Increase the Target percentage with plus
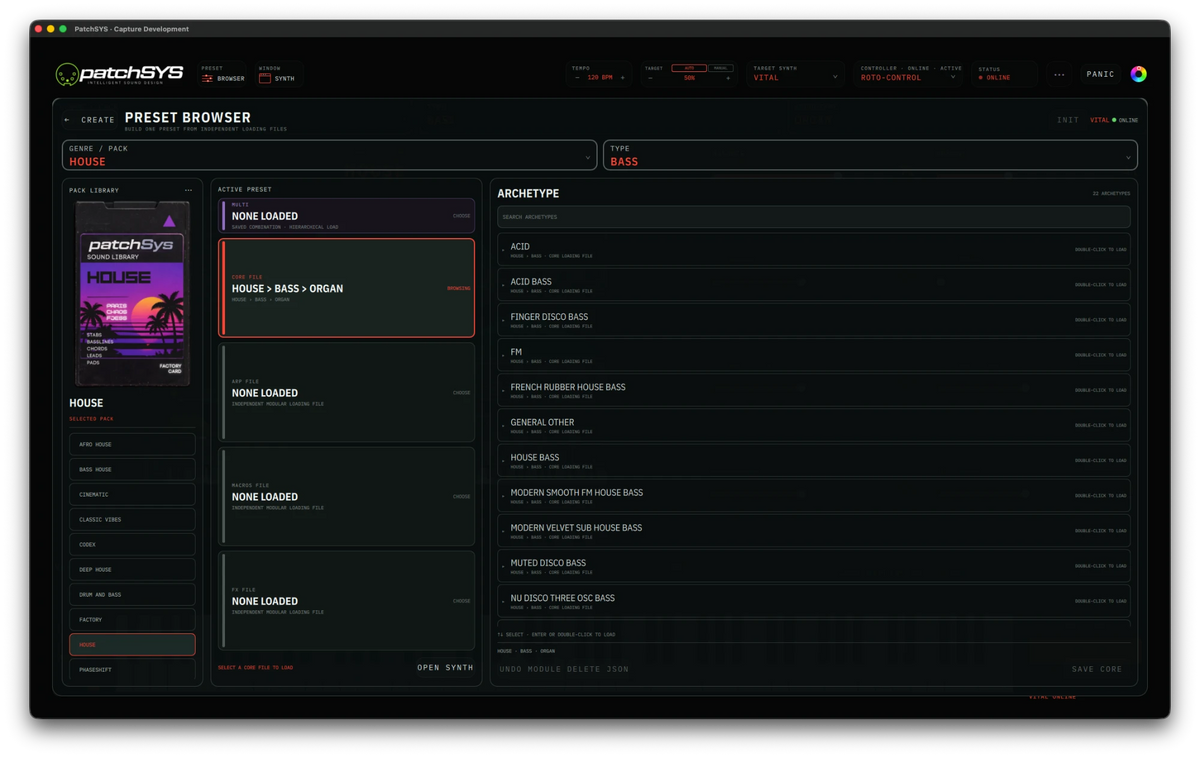1200x758 pixels. (728, 77)
